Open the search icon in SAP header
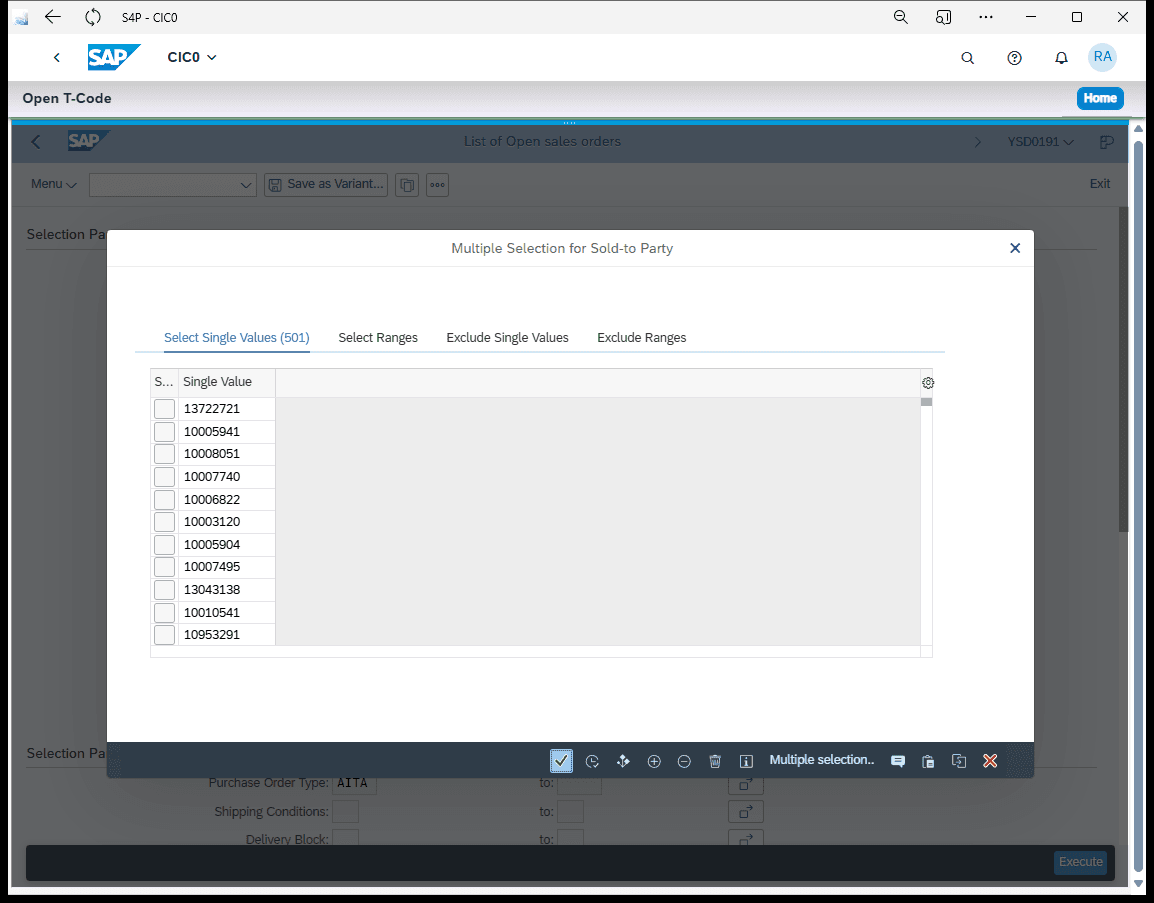 tap(968, 57)
